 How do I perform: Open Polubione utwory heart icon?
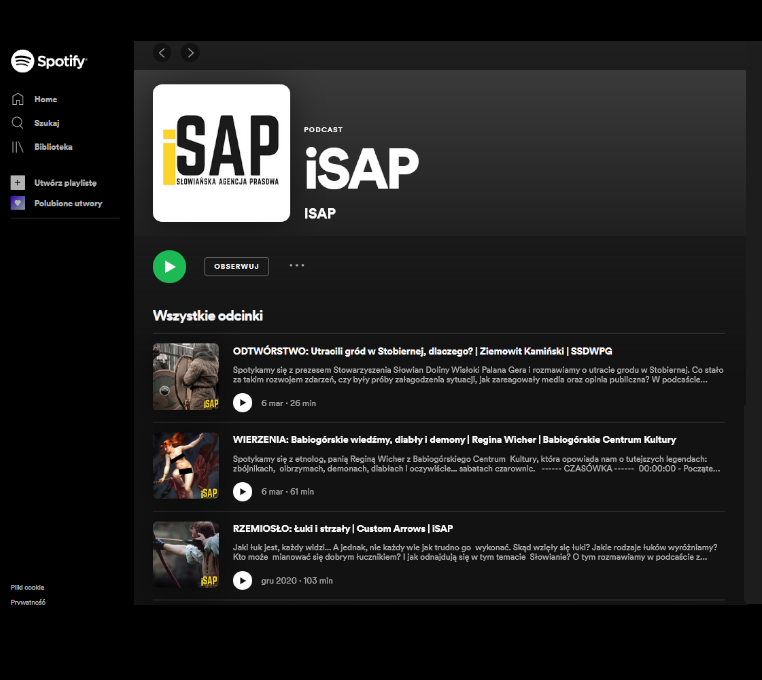[17, 203]
